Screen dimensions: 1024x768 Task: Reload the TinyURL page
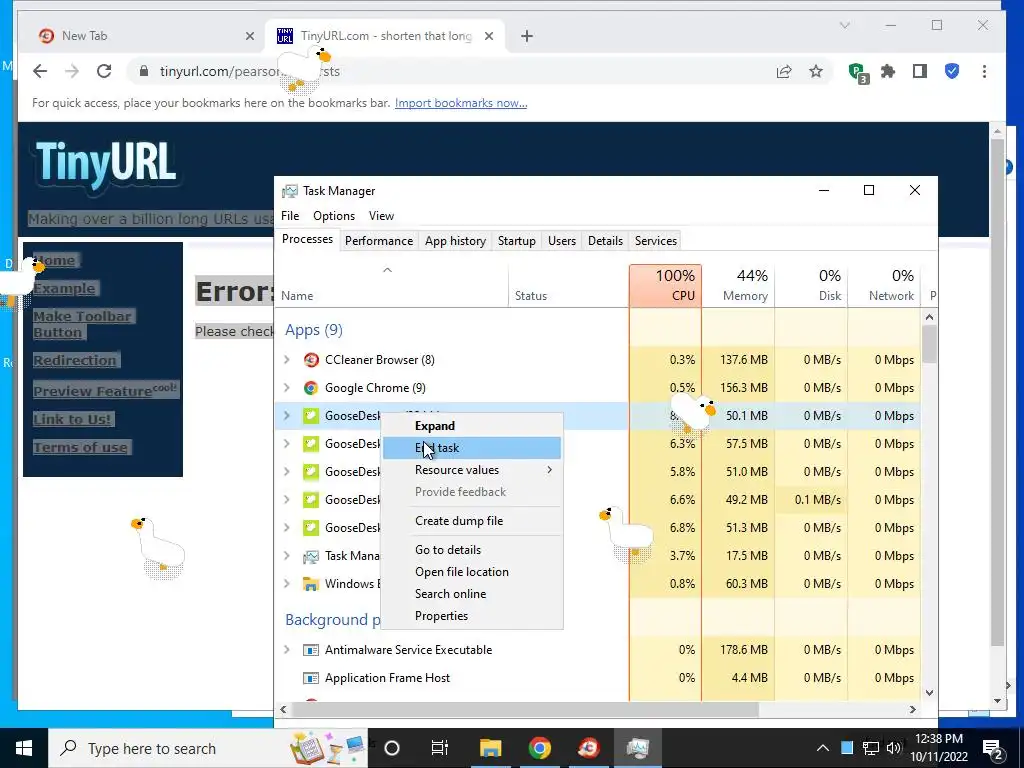[x=104, y=71]
